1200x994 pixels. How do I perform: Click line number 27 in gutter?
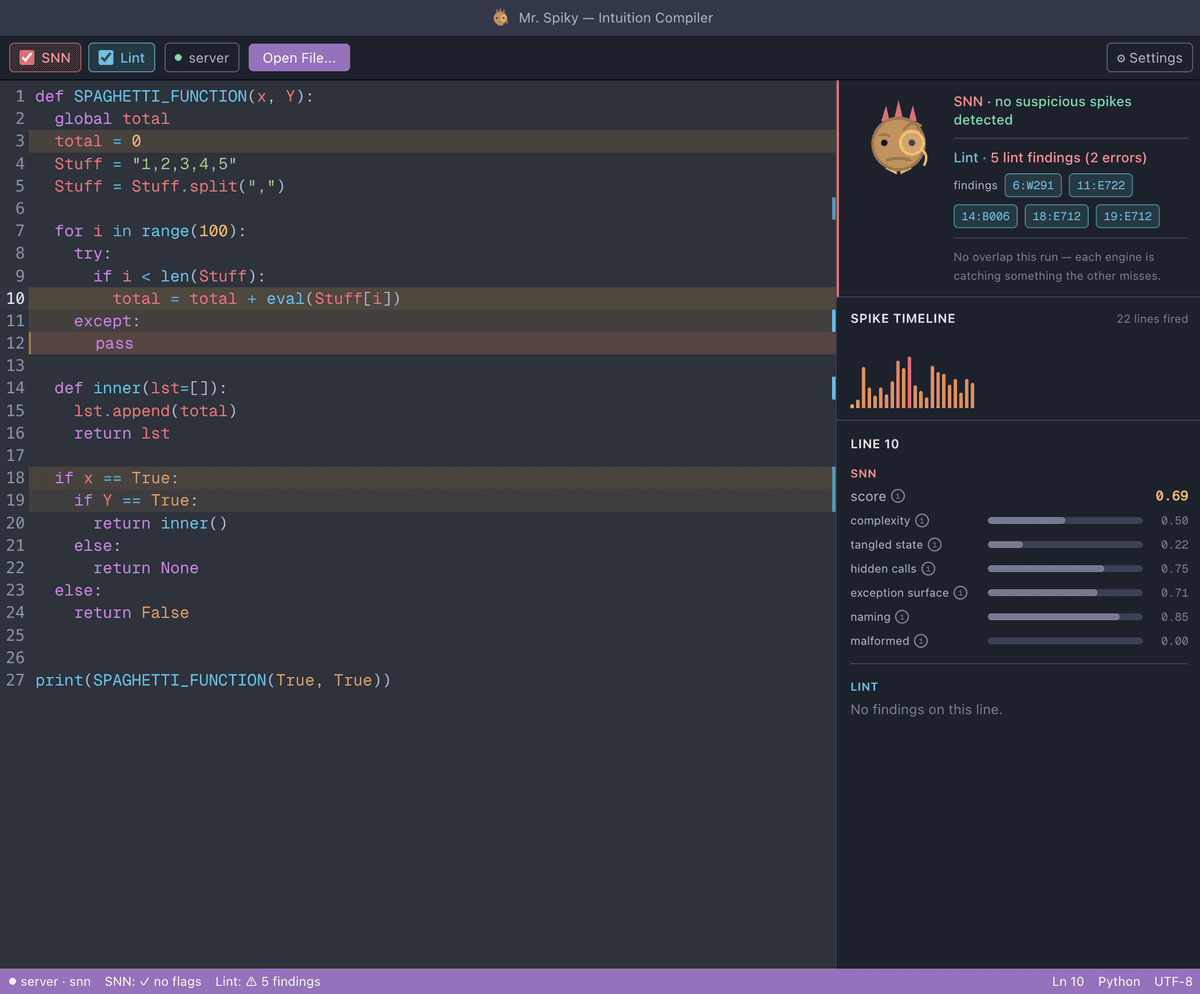(15, 680)
